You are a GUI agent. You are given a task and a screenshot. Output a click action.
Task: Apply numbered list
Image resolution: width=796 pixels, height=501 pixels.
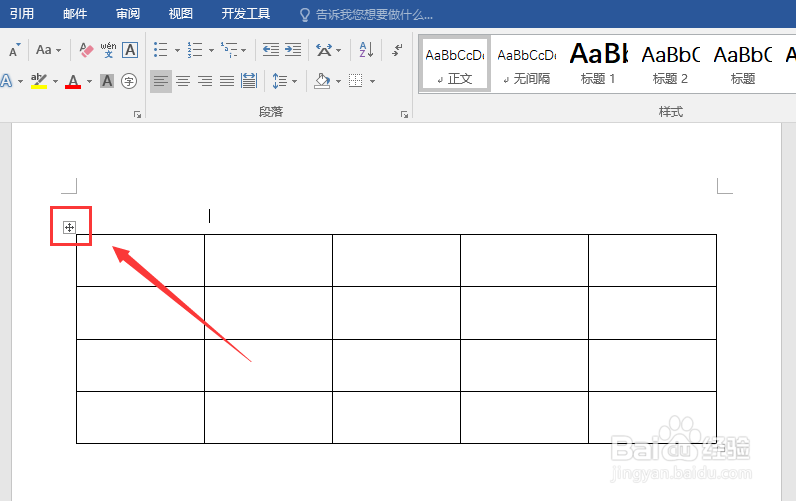195,50
